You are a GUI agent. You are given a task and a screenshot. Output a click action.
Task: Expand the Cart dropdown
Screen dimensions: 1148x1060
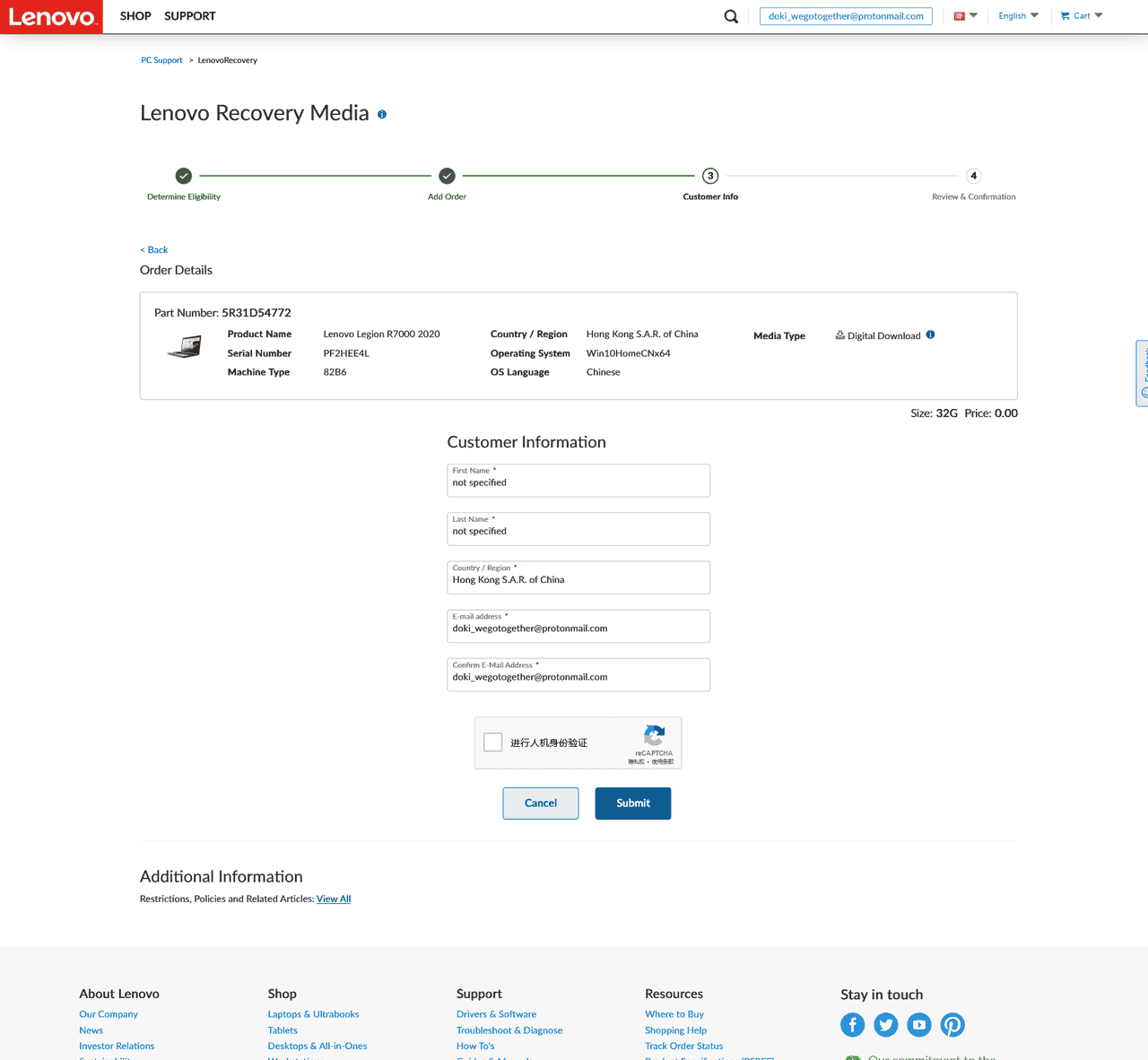click(1081, 16)
